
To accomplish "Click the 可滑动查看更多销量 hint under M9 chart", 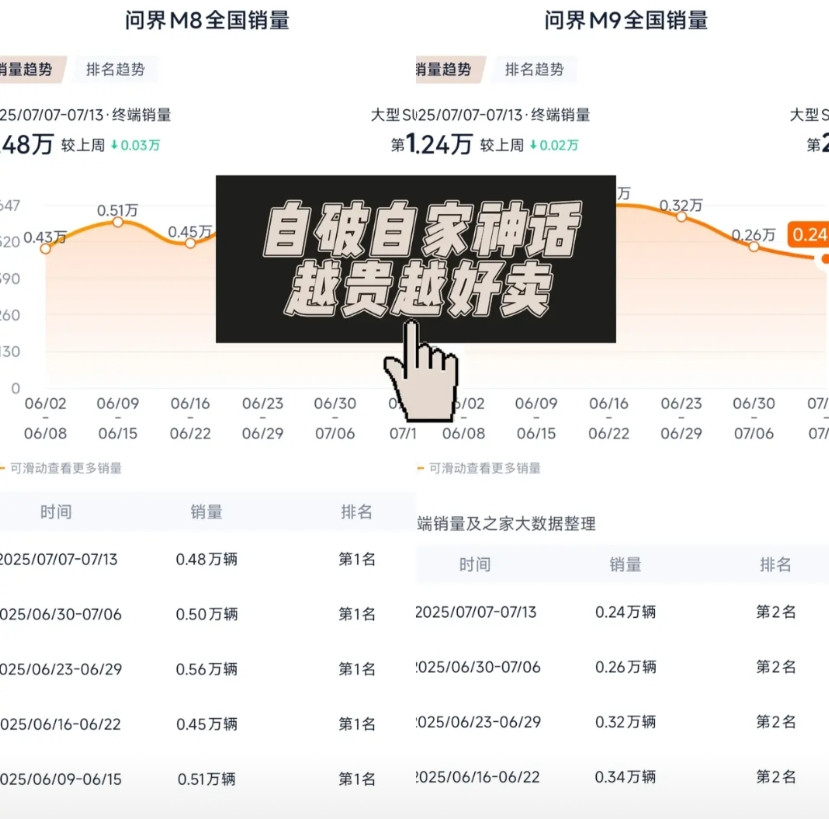I will click(484, 468).
